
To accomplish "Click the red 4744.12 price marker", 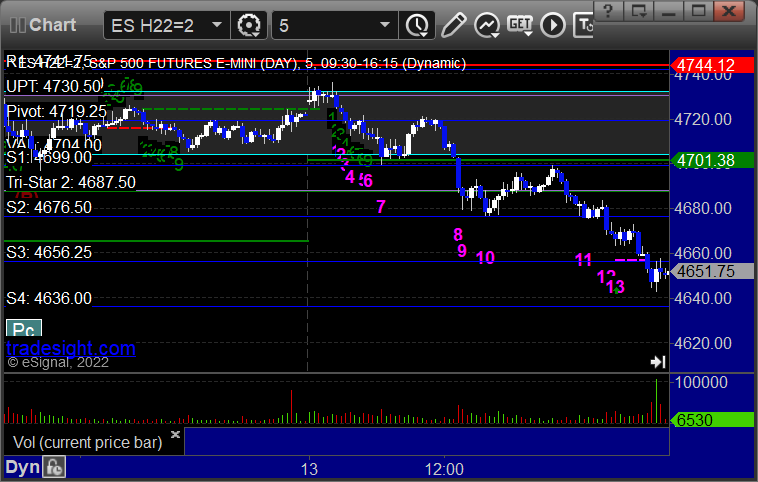I will [712, 65].
